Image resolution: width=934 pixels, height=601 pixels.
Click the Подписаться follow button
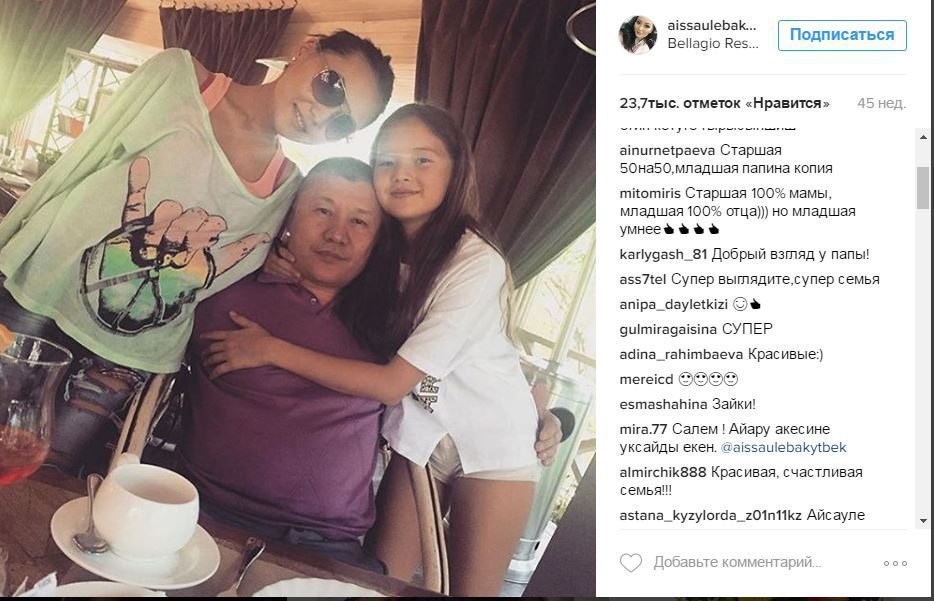[842, 35]
